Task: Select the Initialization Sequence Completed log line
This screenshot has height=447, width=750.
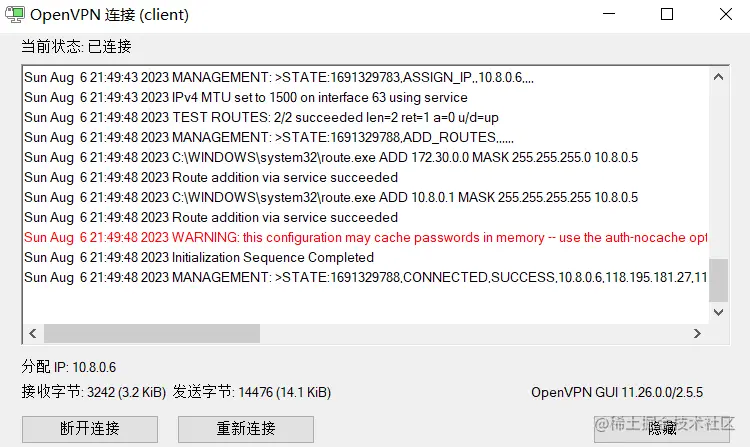Action: click(x=199, y=258)
